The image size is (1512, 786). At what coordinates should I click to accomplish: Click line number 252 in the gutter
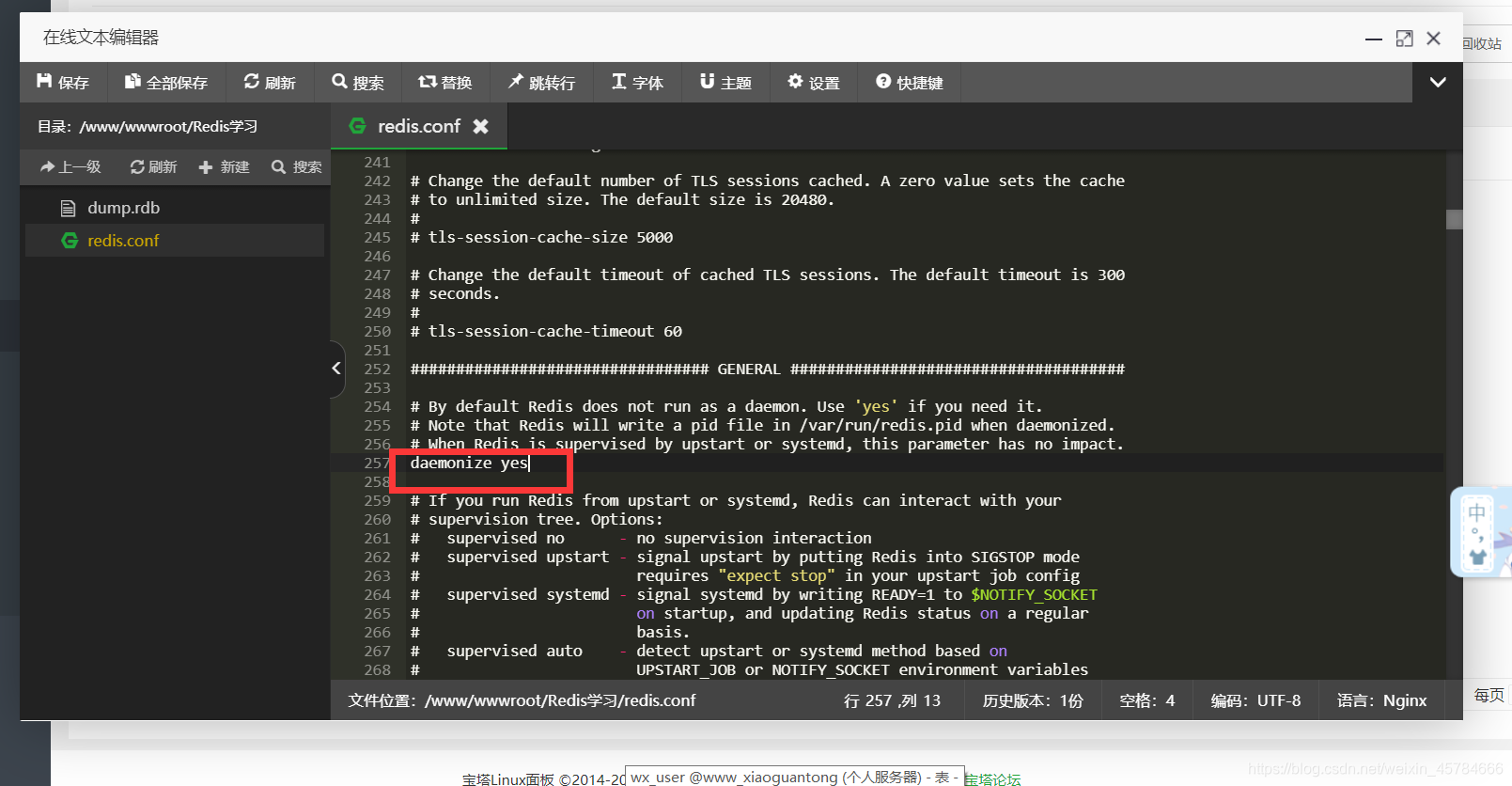coord(377,369)
